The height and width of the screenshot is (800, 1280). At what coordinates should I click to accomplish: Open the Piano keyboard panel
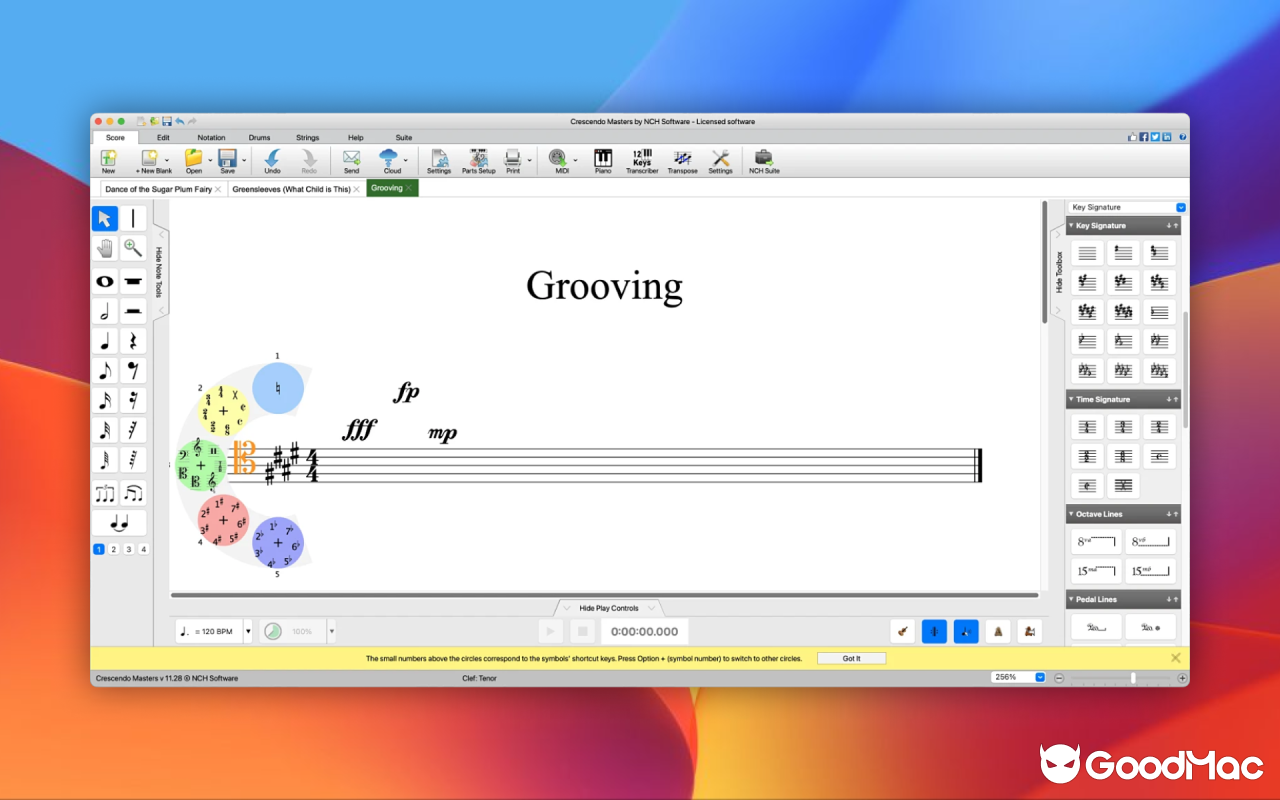[603, 160]
